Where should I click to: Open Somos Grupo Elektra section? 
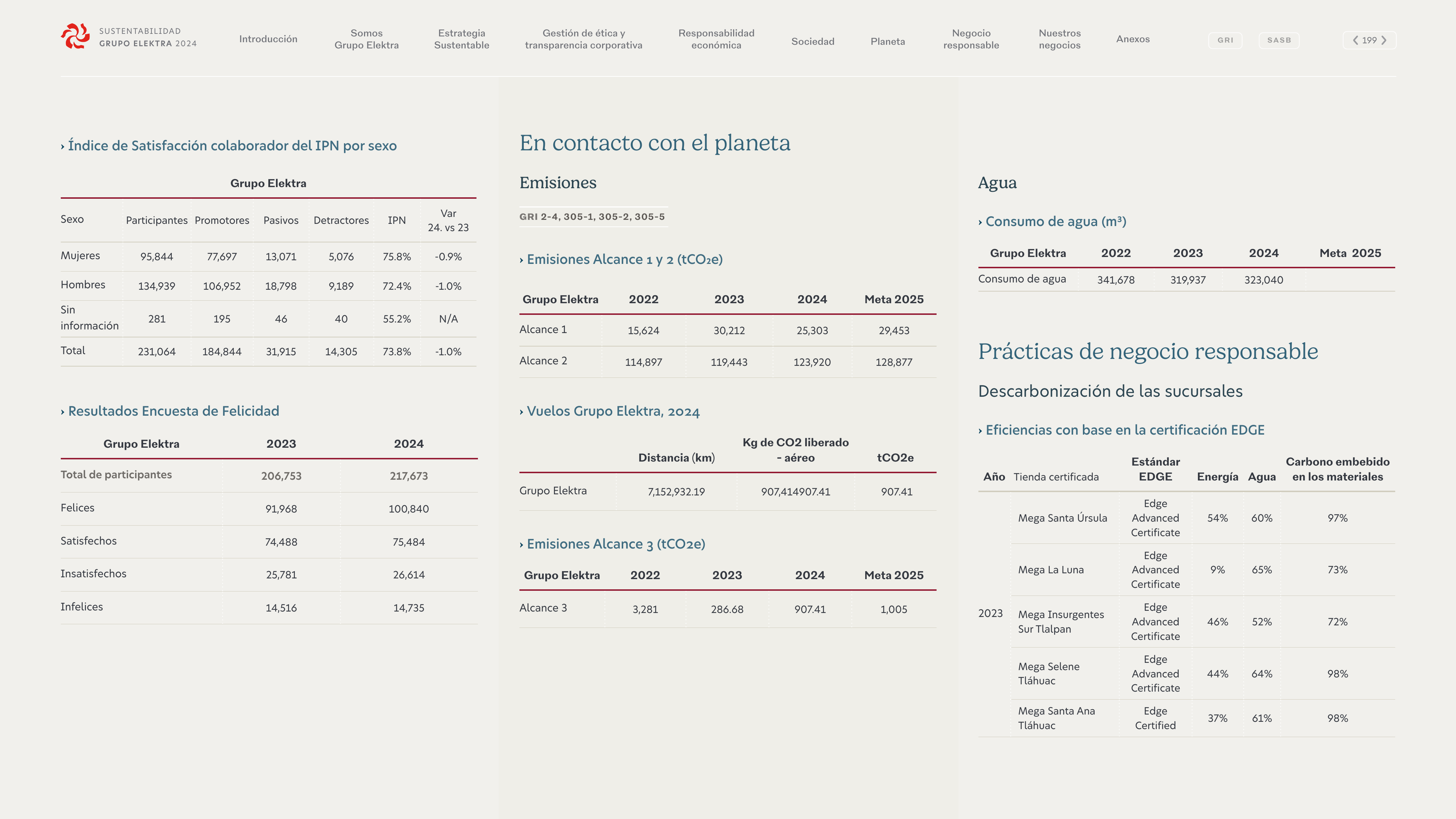pyautogui.click(x=366, y=39)
